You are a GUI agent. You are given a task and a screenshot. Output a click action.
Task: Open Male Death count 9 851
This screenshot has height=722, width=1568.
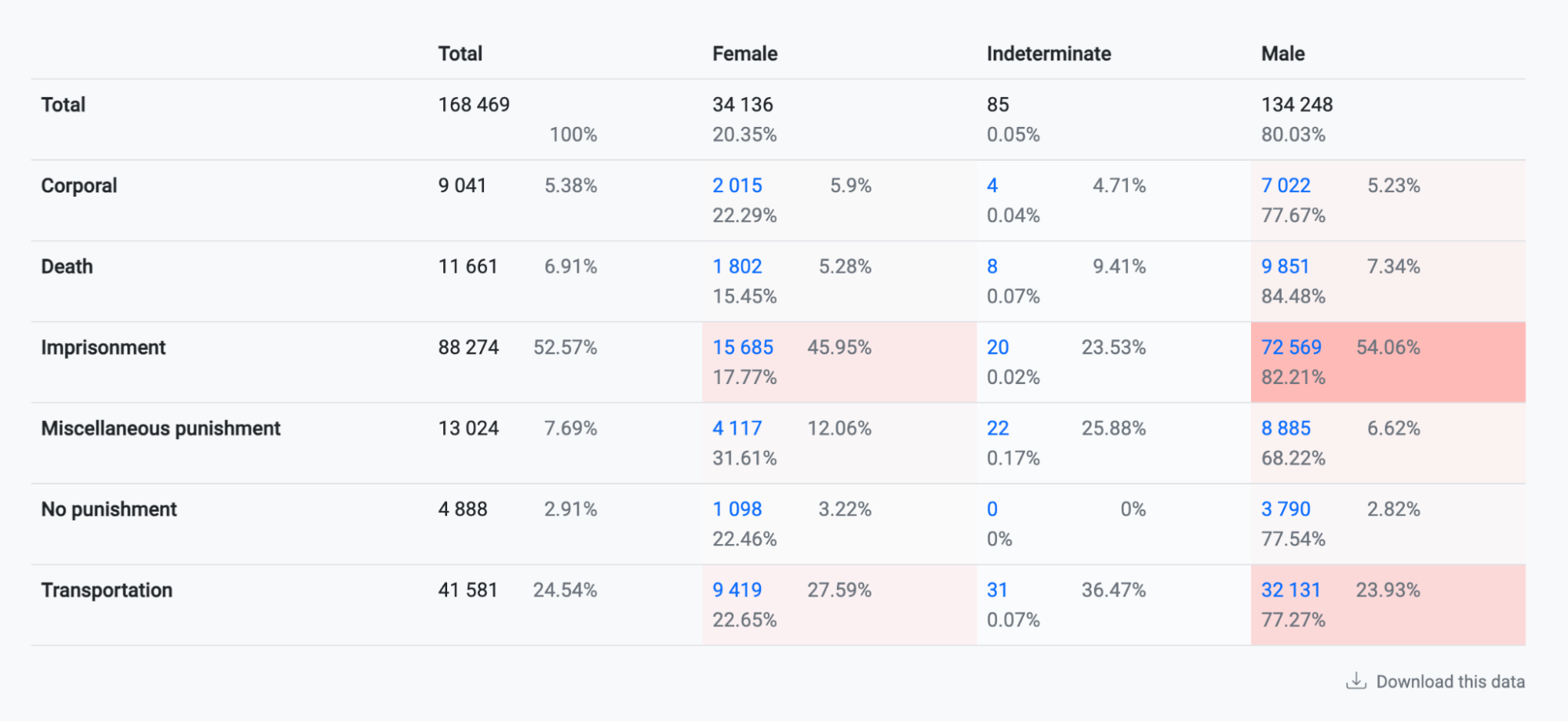(1285, 267)
